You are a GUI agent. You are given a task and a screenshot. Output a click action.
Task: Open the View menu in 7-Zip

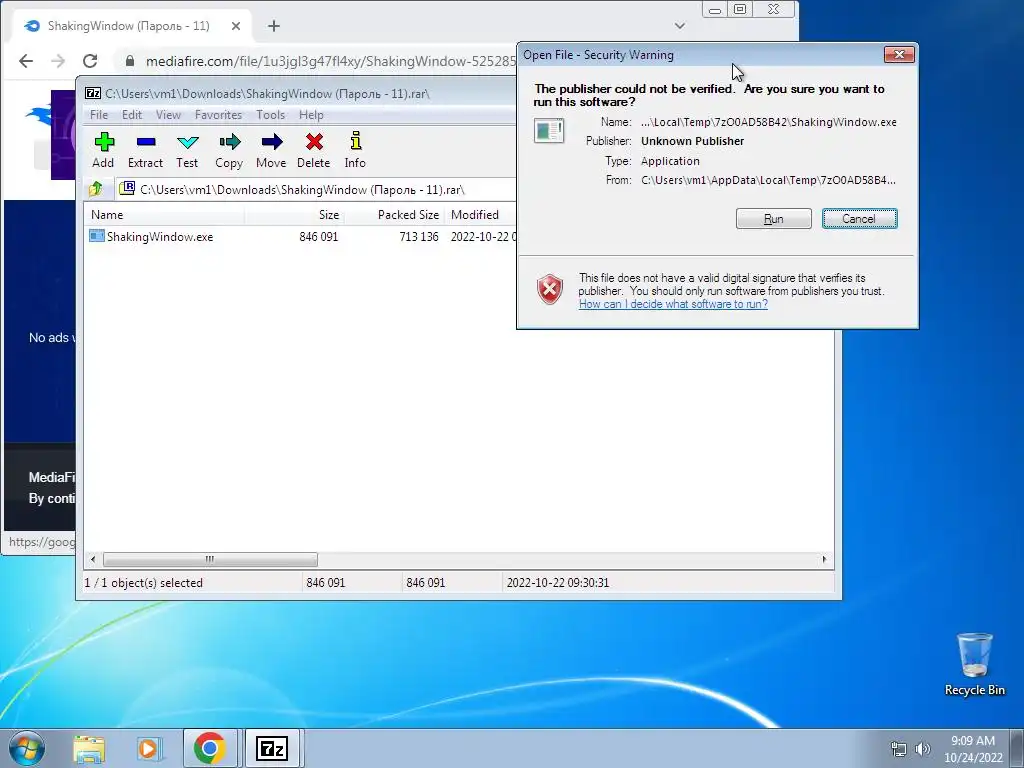(168, 115)
